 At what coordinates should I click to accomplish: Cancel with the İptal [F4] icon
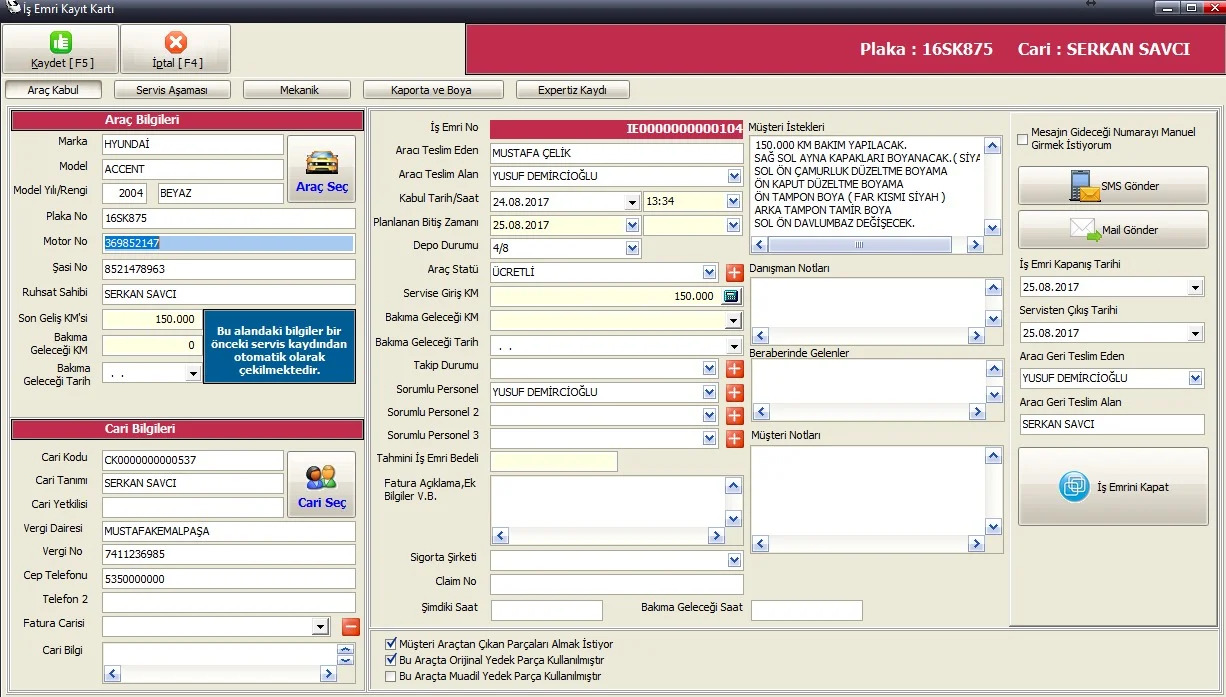point(176,49)
